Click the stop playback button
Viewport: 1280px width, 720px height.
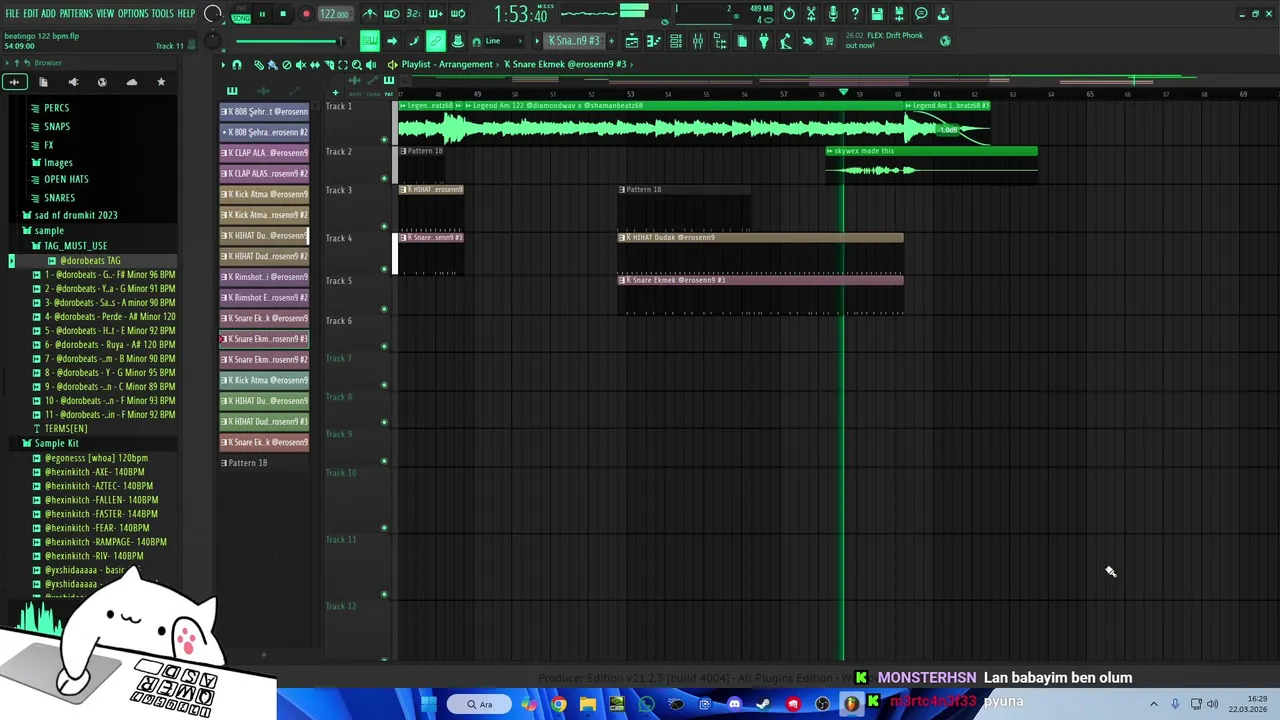coord(283,14)
